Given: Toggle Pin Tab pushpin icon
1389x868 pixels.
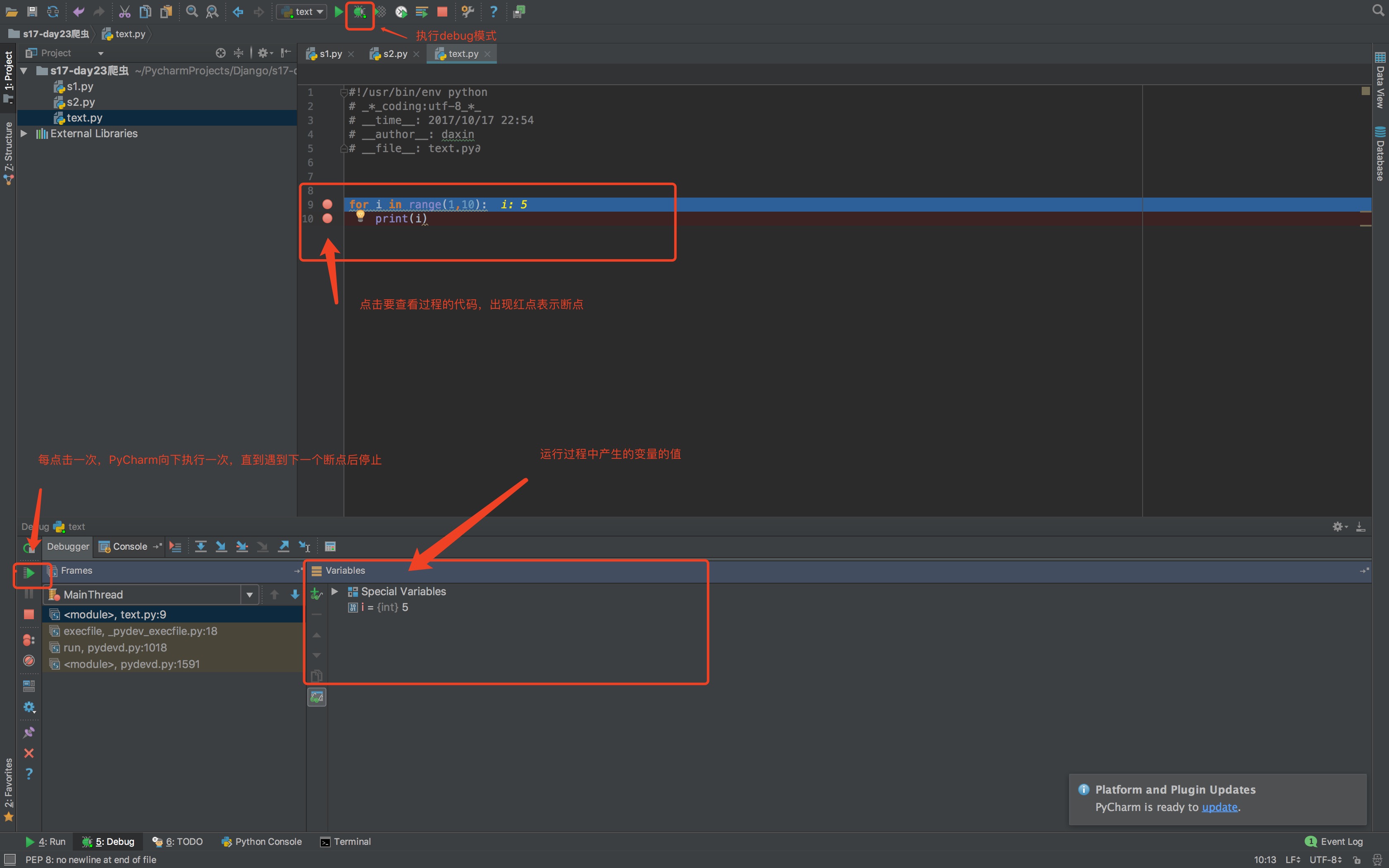Looking at the screenshot, I should (29, 732).
